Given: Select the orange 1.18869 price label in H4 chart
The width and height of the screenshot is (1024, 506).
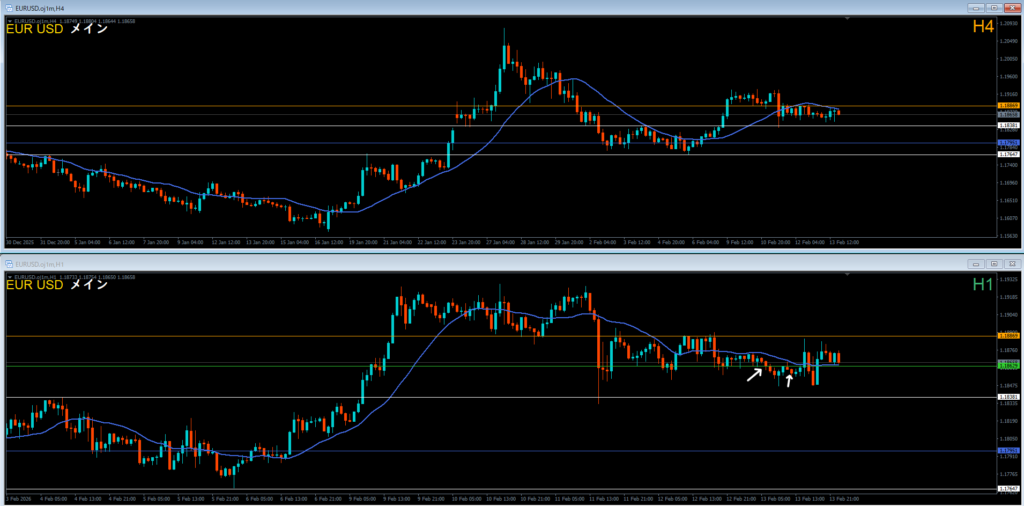Looking at the screenshot, I should tap(1009, 105).
